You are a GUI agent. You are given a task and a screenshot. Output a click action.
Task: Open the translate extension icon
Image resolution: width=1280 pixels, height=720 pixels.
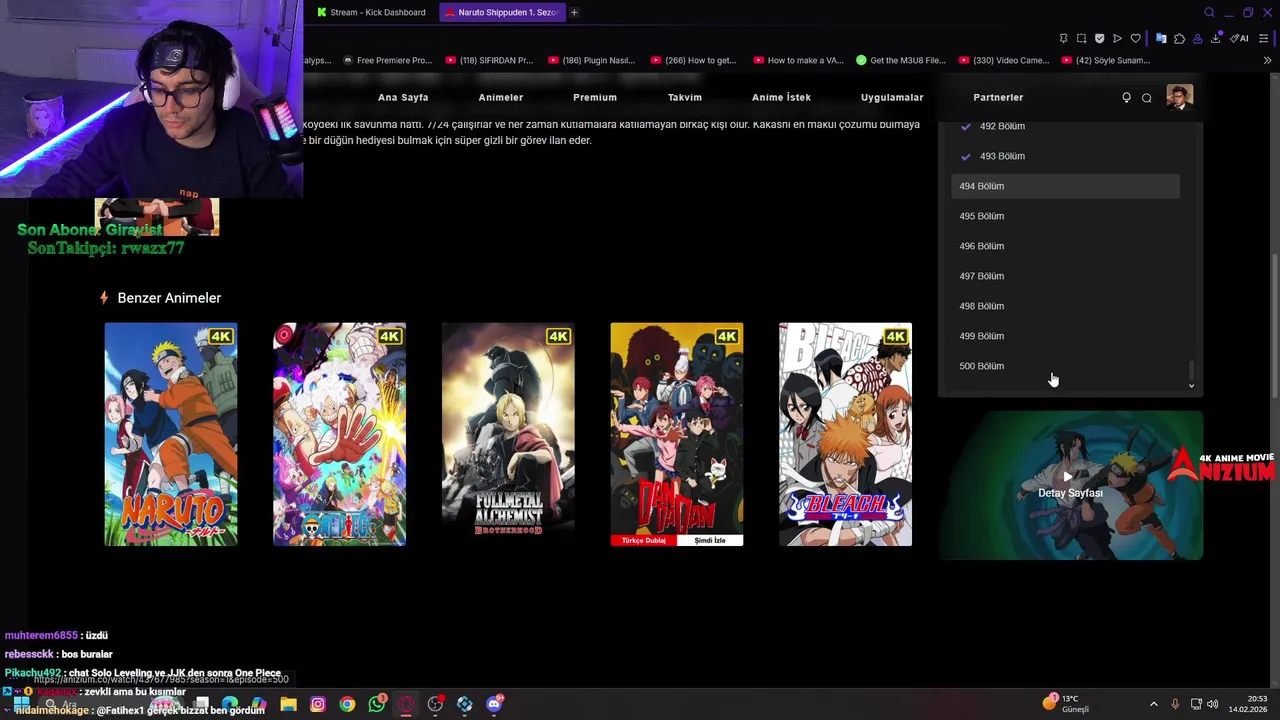(1161, 38)
